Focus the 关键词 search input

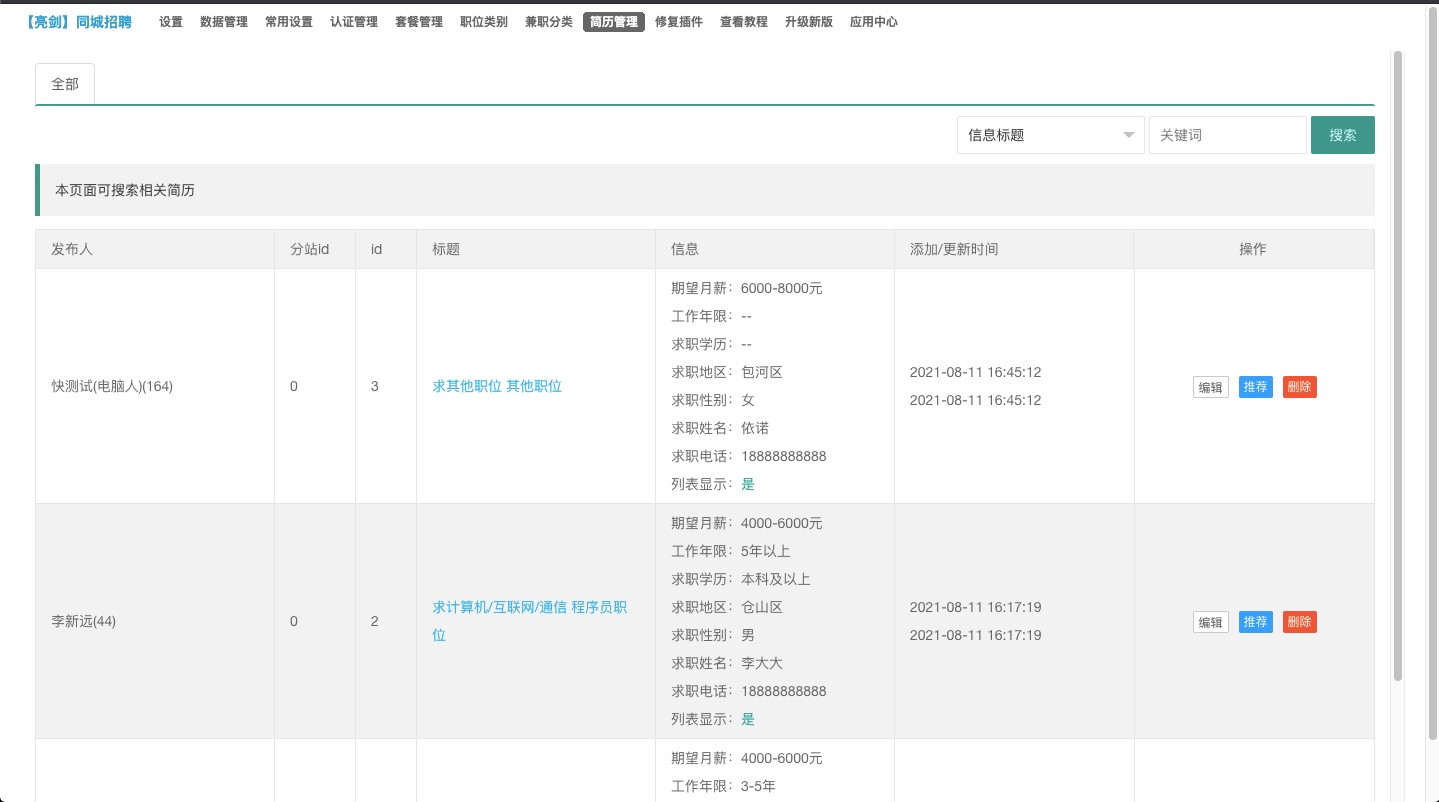tap(1228, 135)
